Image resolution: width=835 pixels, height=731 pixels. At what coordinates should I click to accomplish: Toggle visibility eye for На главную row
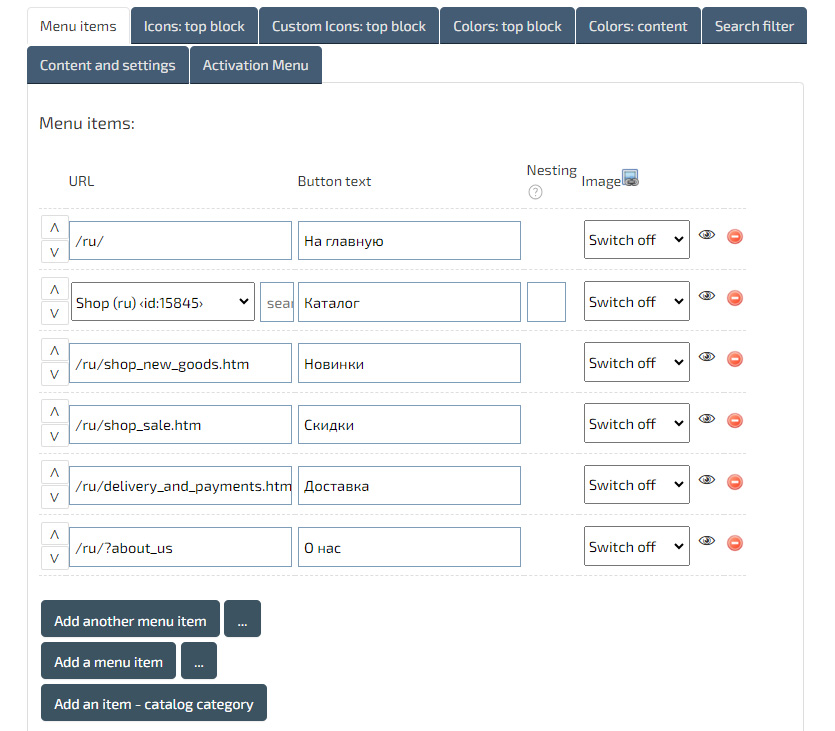(x=707, y=235)
